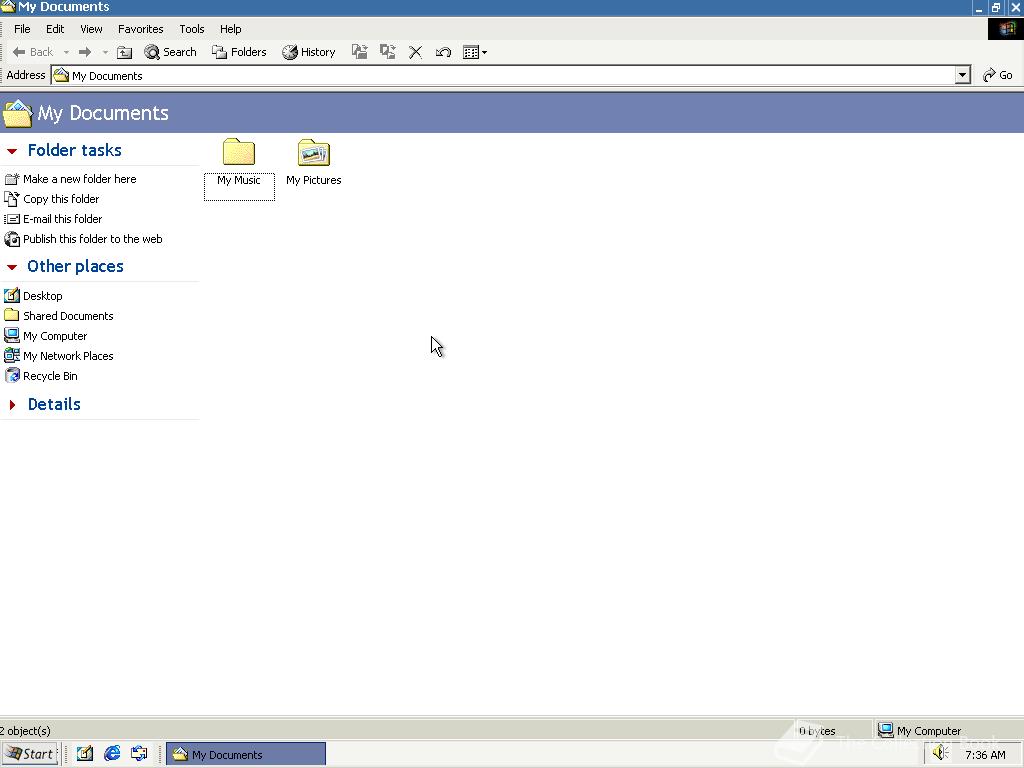Viewport: 1024px width, 768px height.
Task: Click the My Music folder label
Action: click(239, 180)
